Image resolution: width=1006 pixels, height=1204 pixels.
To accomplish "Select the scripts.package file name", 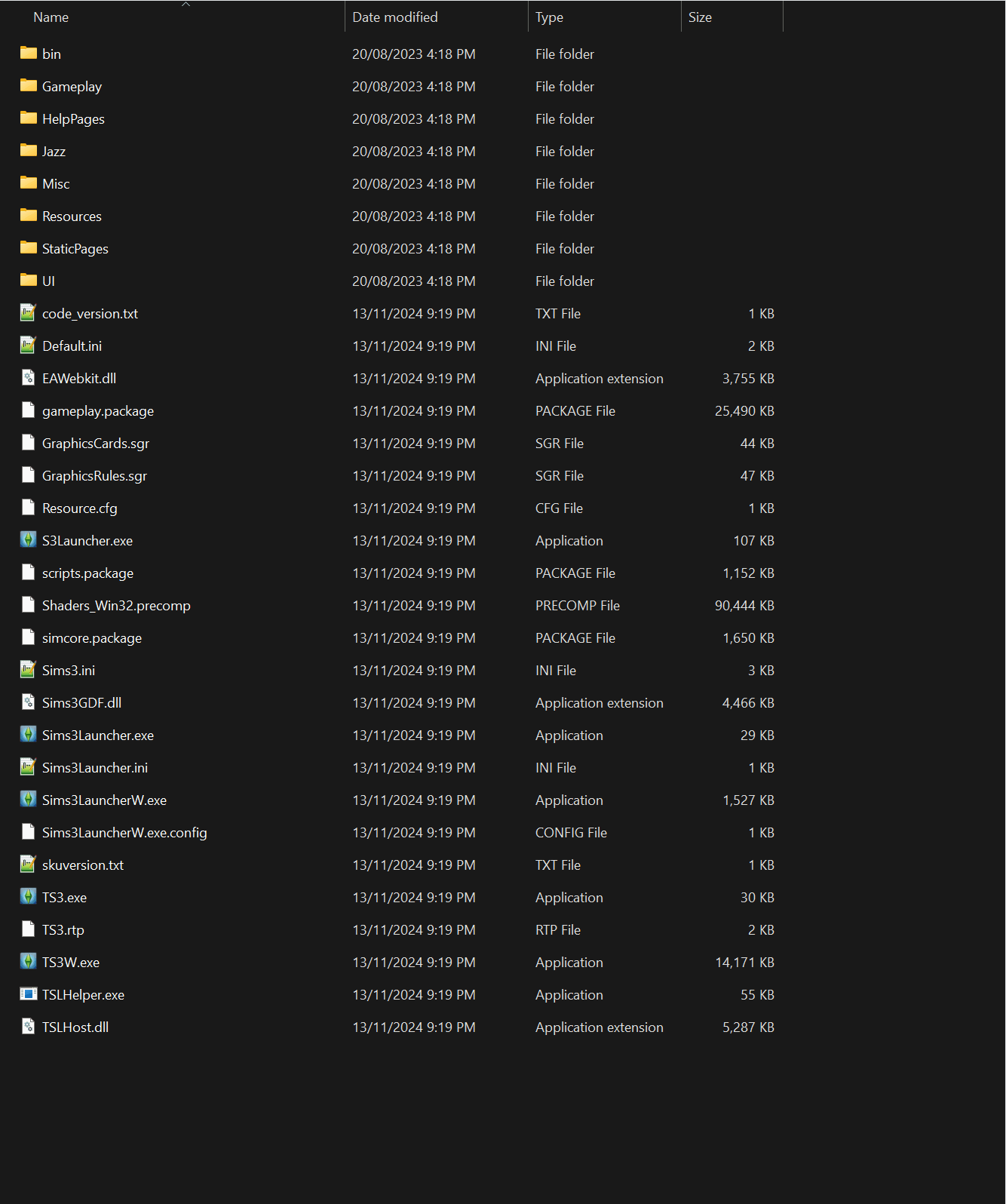I will point(87,573).
